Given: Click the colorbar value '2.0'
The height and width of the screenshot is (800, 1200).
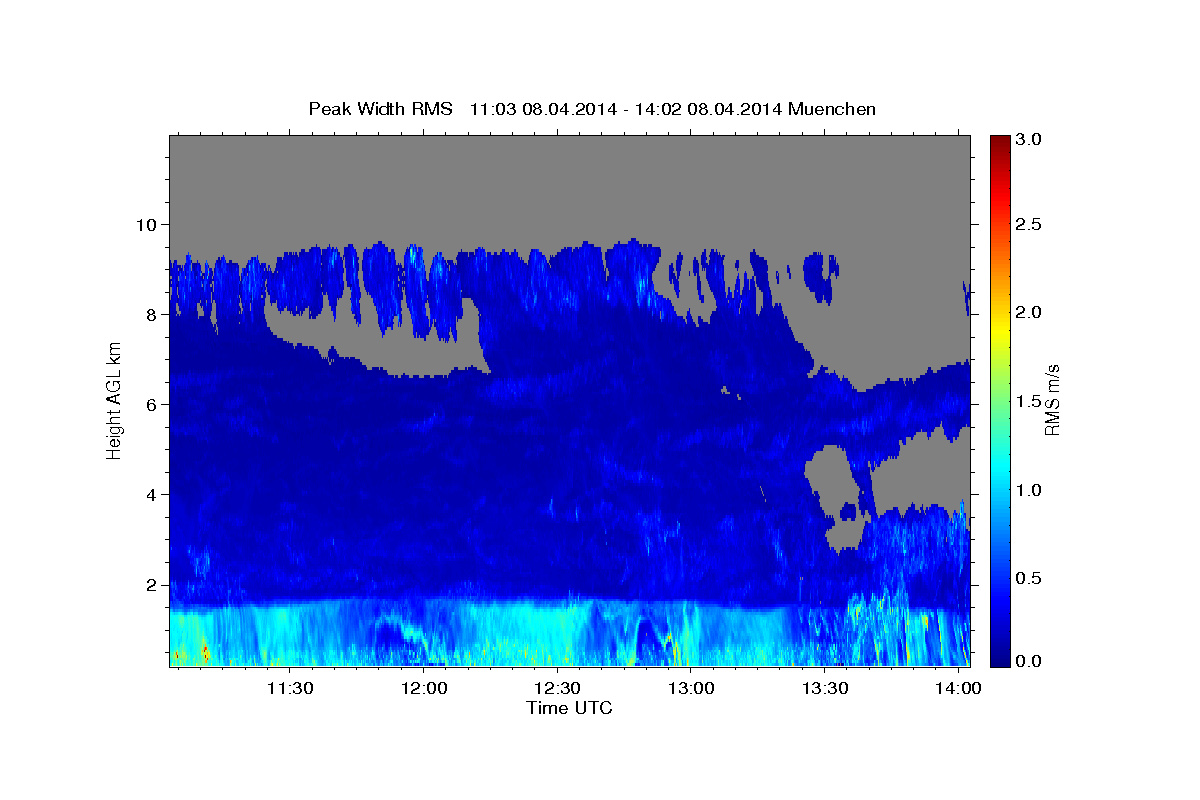Looking at the screenshot, I should point(1031,312).
